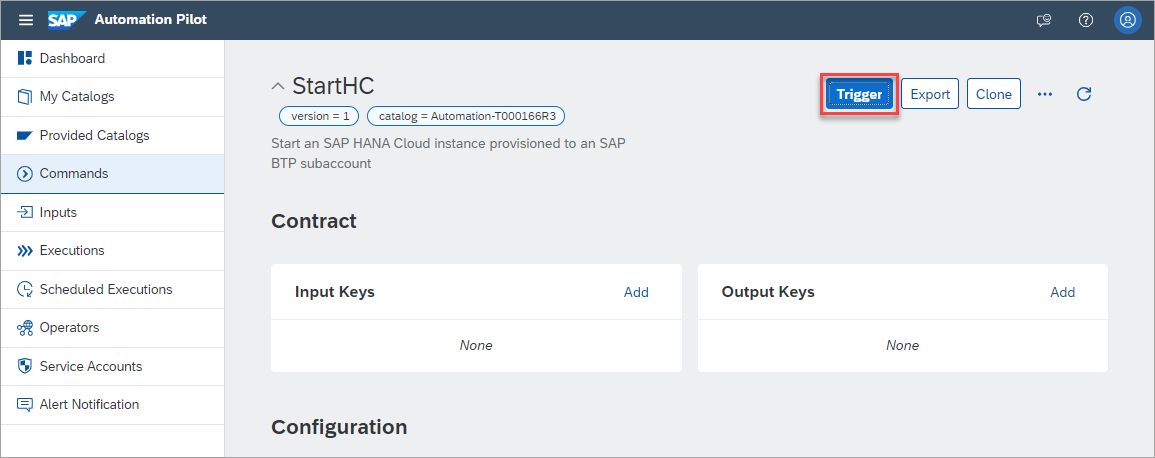Click 'None' under Input Keys
The width and height of the screenshot is (1155, 458).
point(476,345)
